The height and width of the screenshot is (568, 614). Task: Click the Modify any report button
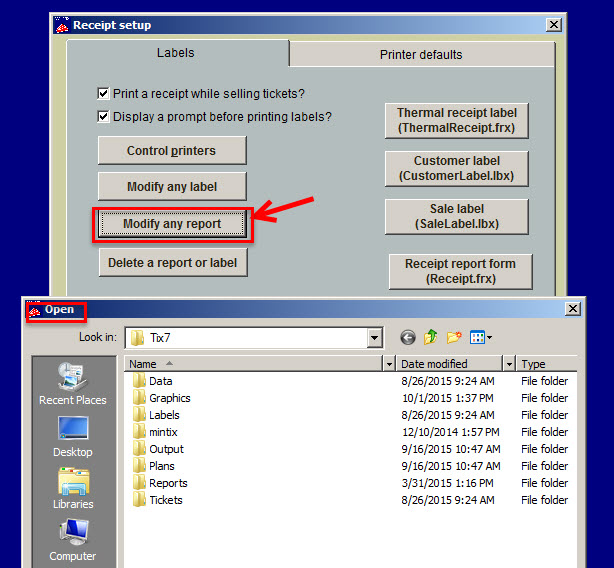click(172, 224)
